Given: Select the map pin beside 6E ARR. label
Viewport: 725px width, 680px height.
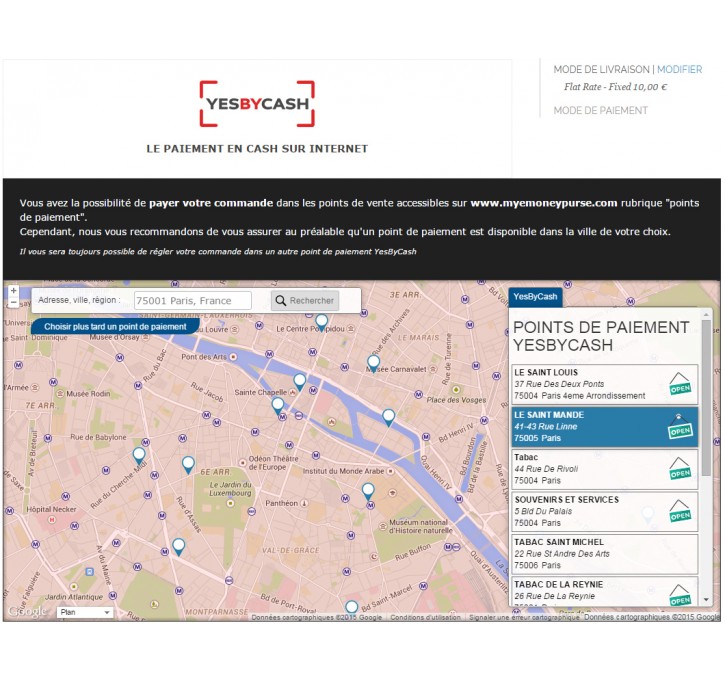Looking at the screenshot, I should [x=188, y=465].
